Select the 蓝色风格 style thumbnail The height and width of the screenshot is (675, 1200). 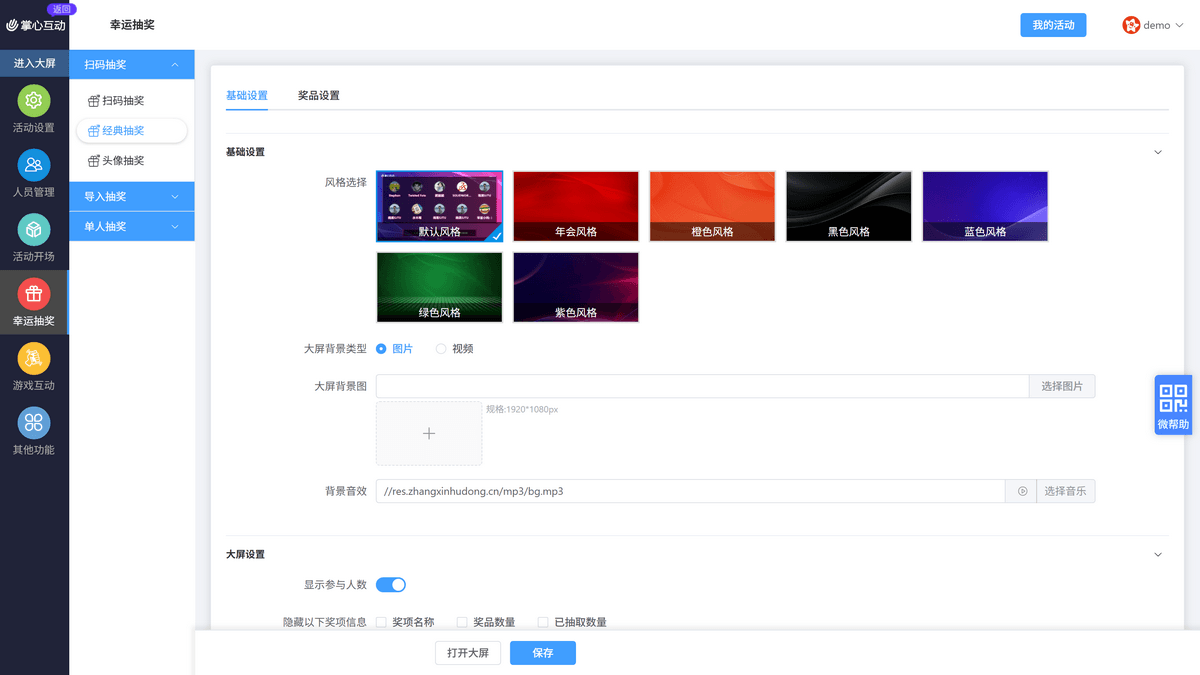click(985, 206)
